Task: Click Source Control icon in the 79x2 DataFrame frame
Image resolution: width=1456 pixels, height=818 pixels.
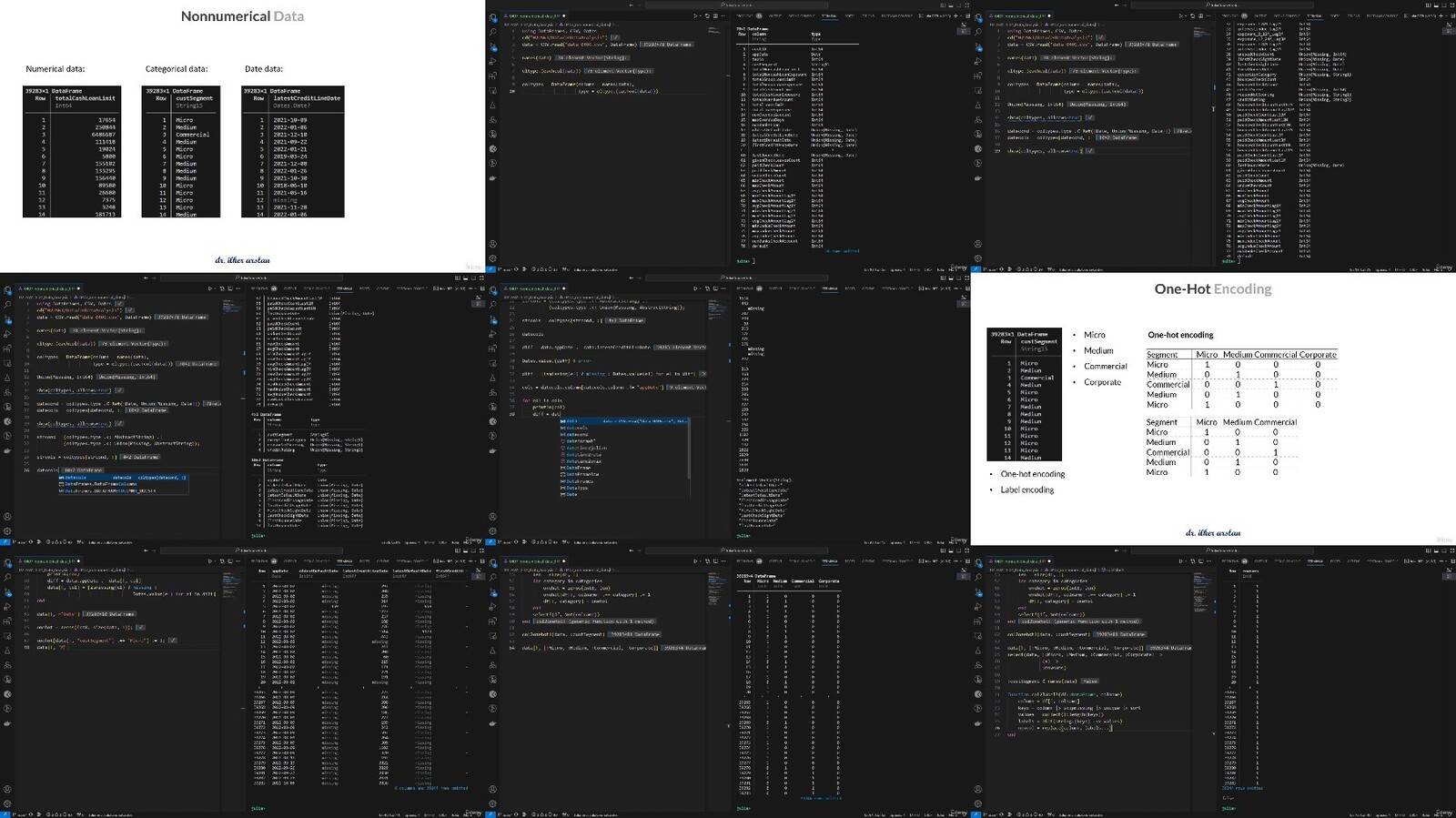Action: [x=492, y=46]
